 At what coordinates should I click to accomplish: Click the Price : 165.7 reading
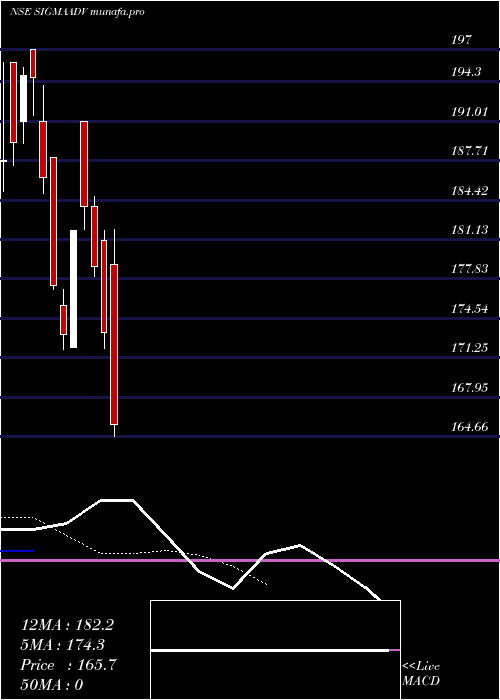[x=68, y=665]
